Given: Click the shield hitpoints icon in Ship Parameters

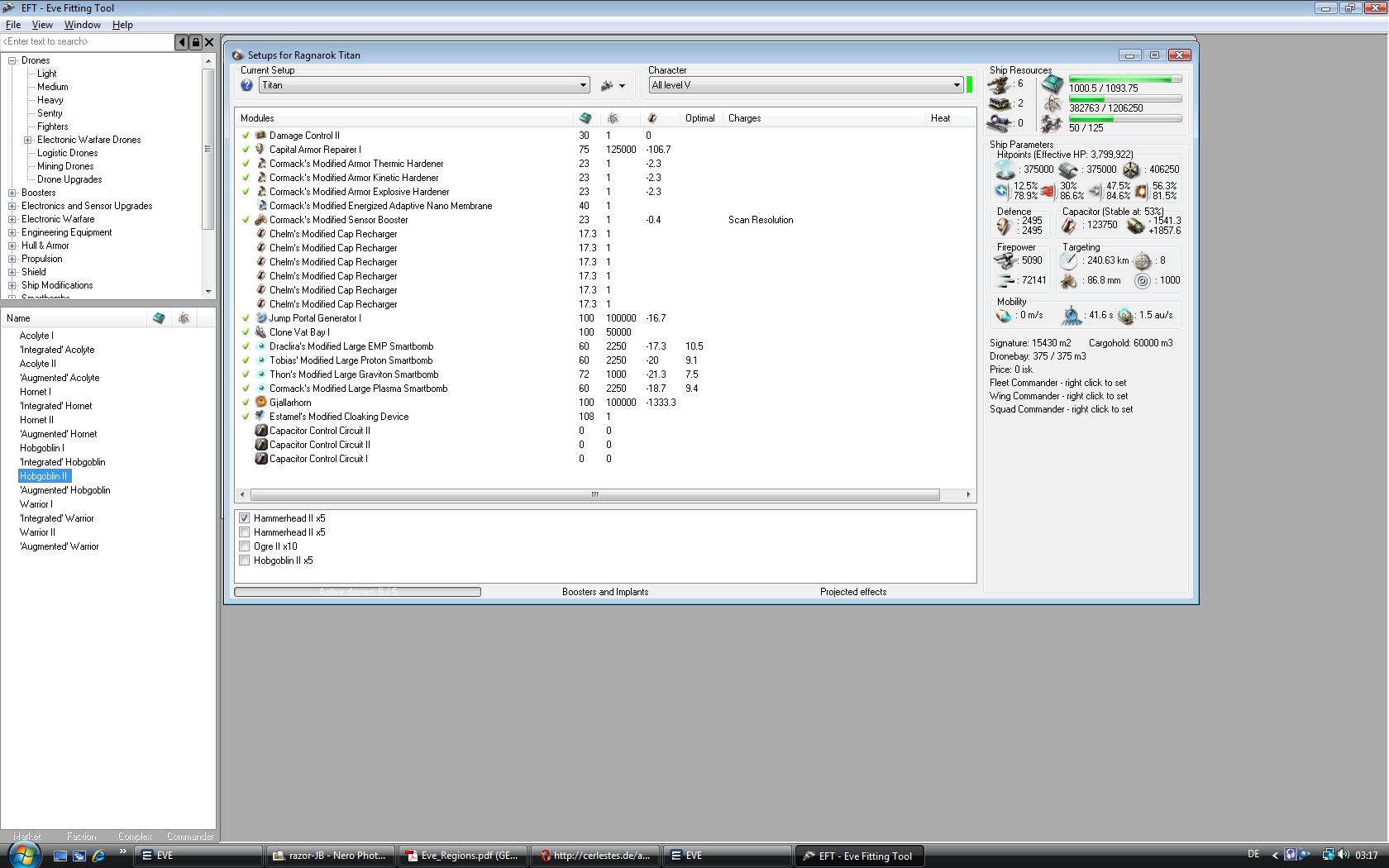Looking at the screenshot, I should click(1005, 169).
